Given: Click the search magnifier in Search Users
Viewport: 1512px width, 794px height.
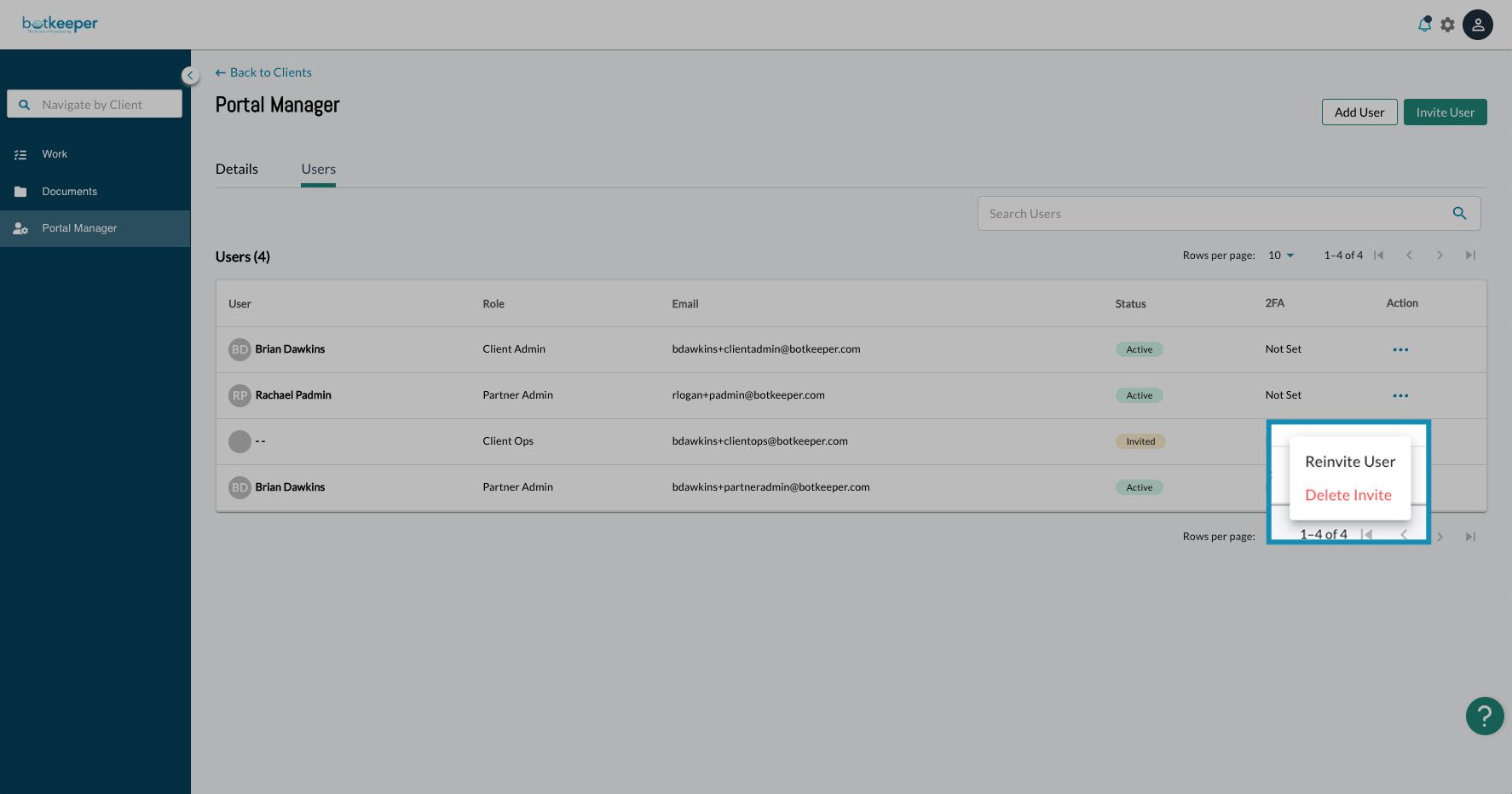Looking at the screenshot, I should pos(1459,214).
